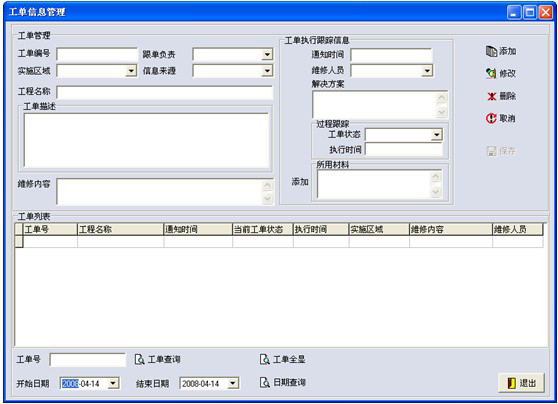Open the 开始日期 date picker arrow
The image size is (558, 404).
point(113,383)
